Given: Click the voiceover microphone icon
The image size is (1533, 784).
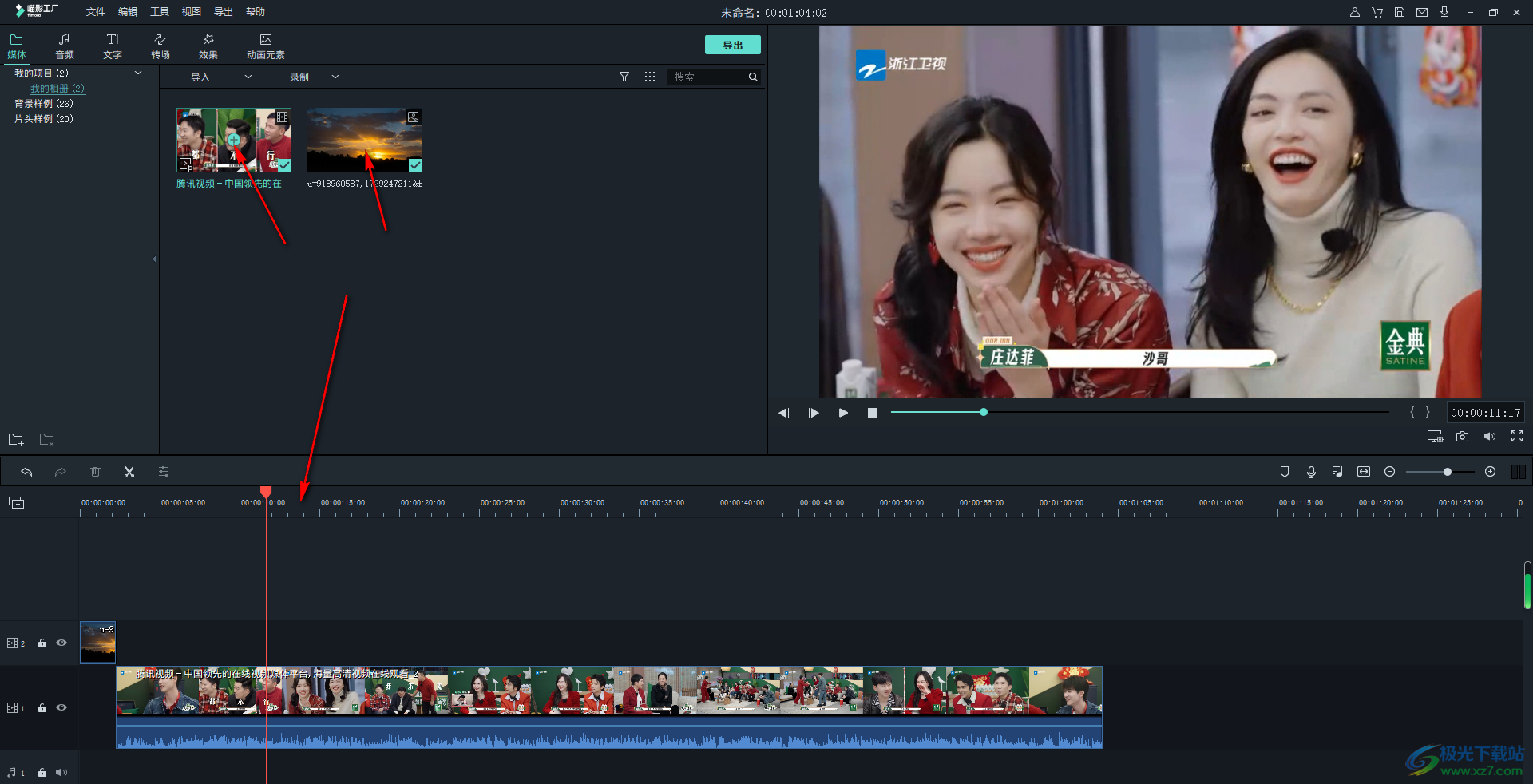Looking at the screenshot, I should coord(1311,472).
